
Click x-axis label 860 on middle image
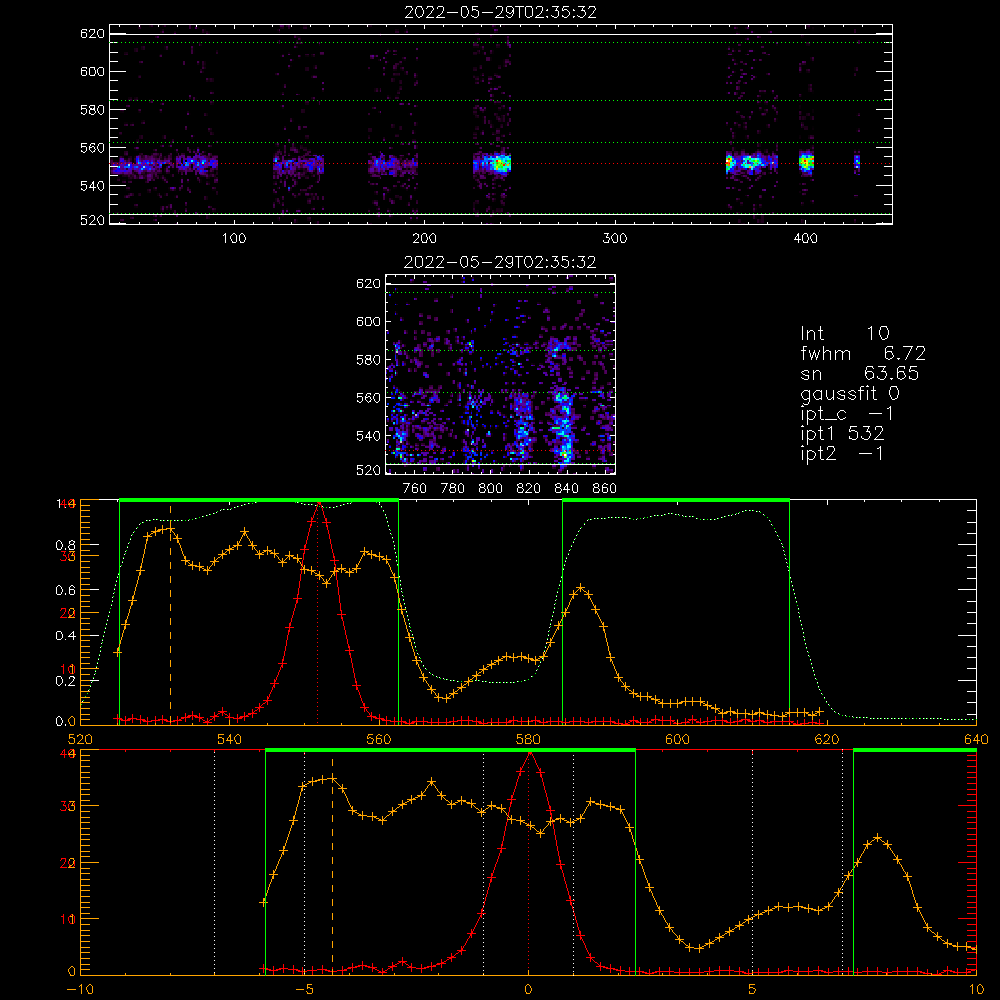604,489
